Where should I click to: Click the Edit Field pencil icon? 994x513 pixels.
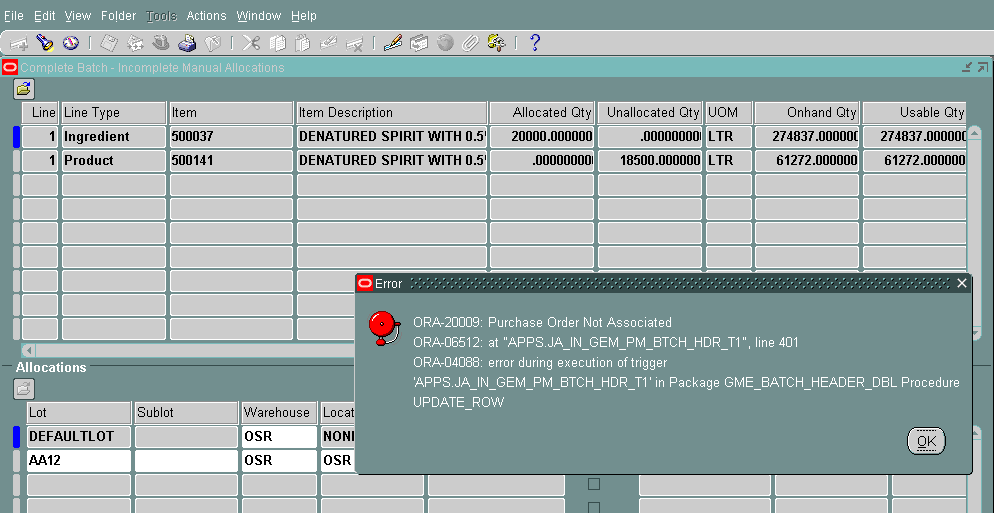tap(393, 43)
